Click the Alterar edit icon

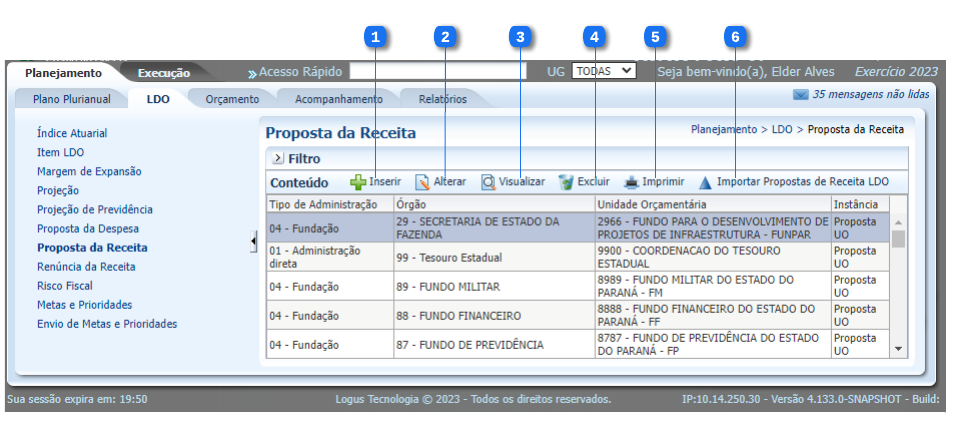422,182
